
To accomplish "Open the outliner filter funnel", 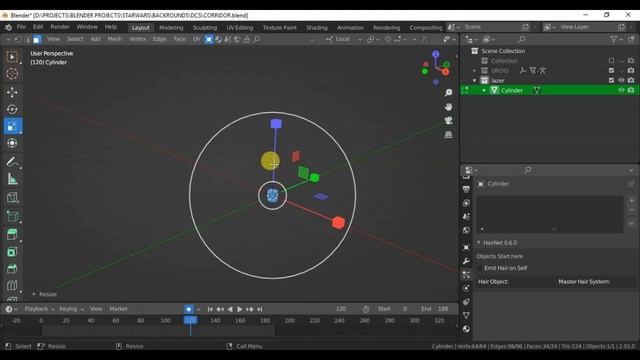I will [613, 39].
